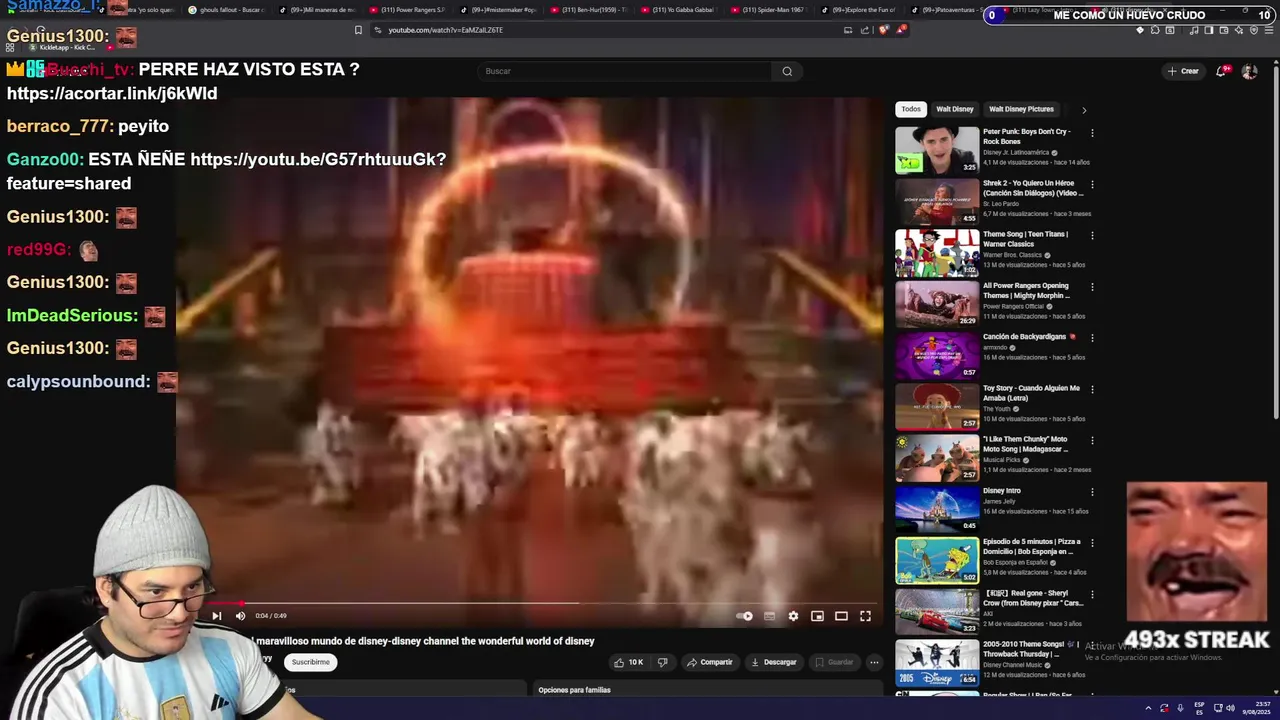This screenshot has width=1280, height=720.
Task: Open the account avatar menu
Action: [x=1249, y=71]
